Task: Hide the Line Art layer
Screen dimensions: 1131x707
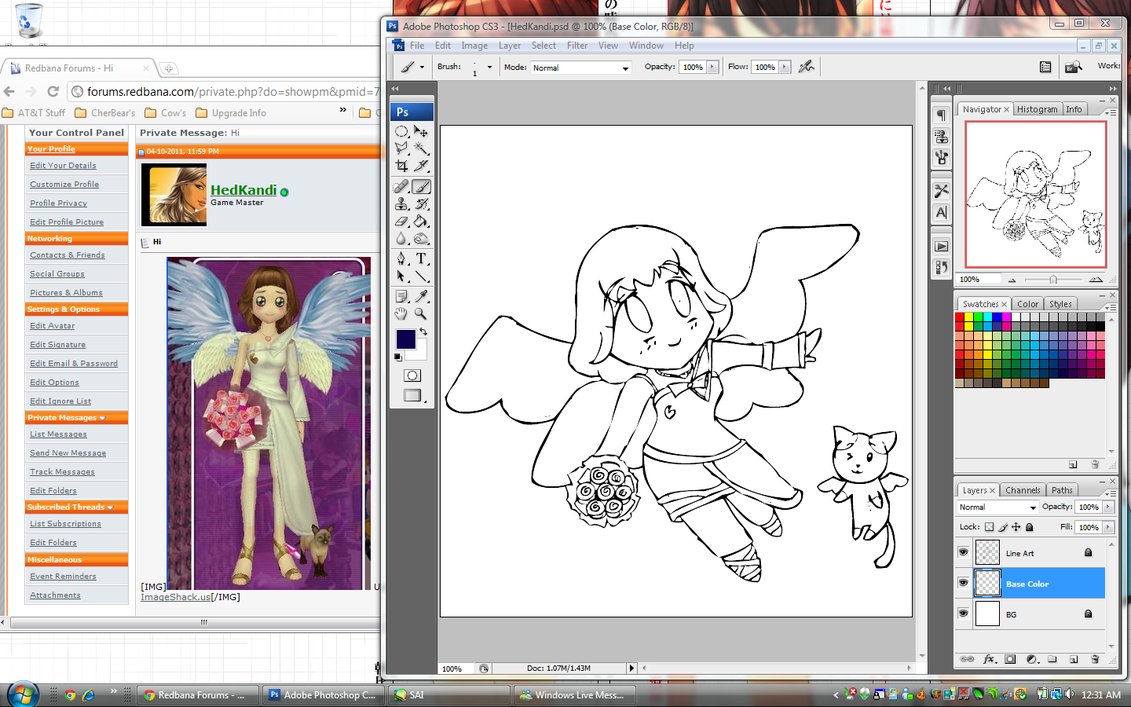Action: (x=964, y=552)
